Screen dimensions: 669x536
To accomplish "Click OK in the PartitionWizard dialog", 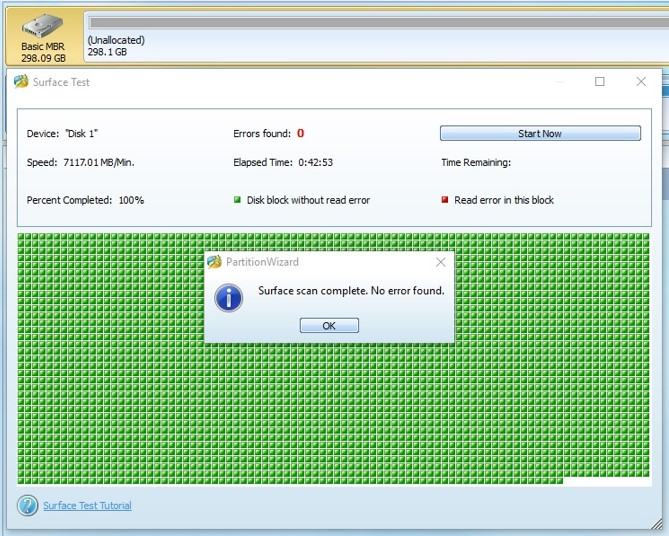I will 329,326.
